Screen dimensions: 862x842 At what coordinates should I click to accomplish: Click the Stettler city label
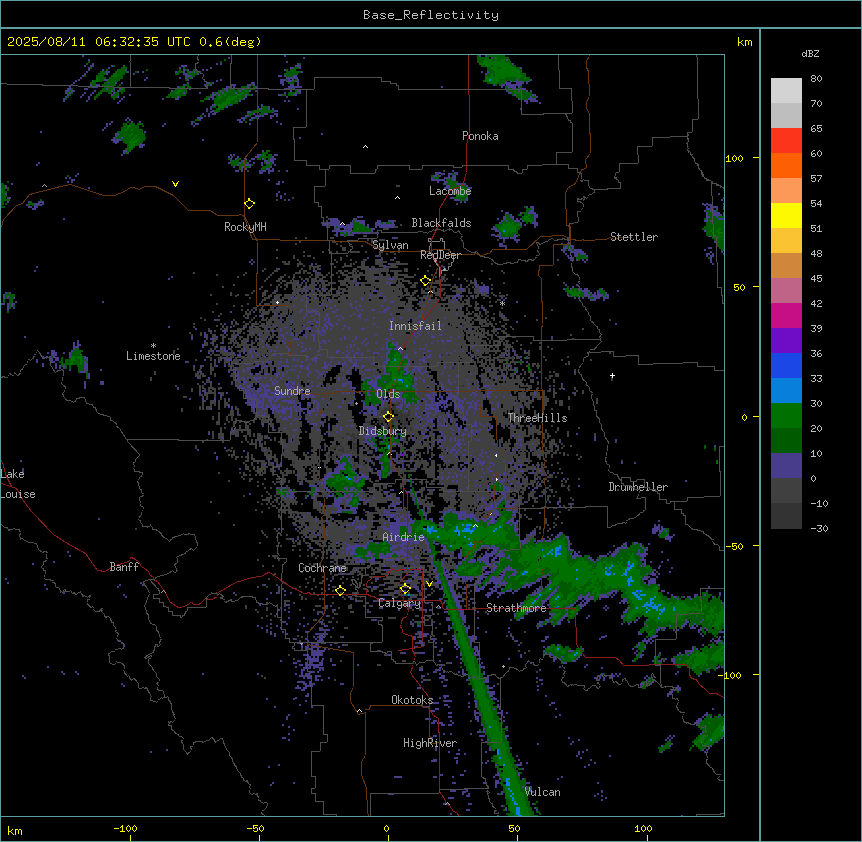pos(634,237)
